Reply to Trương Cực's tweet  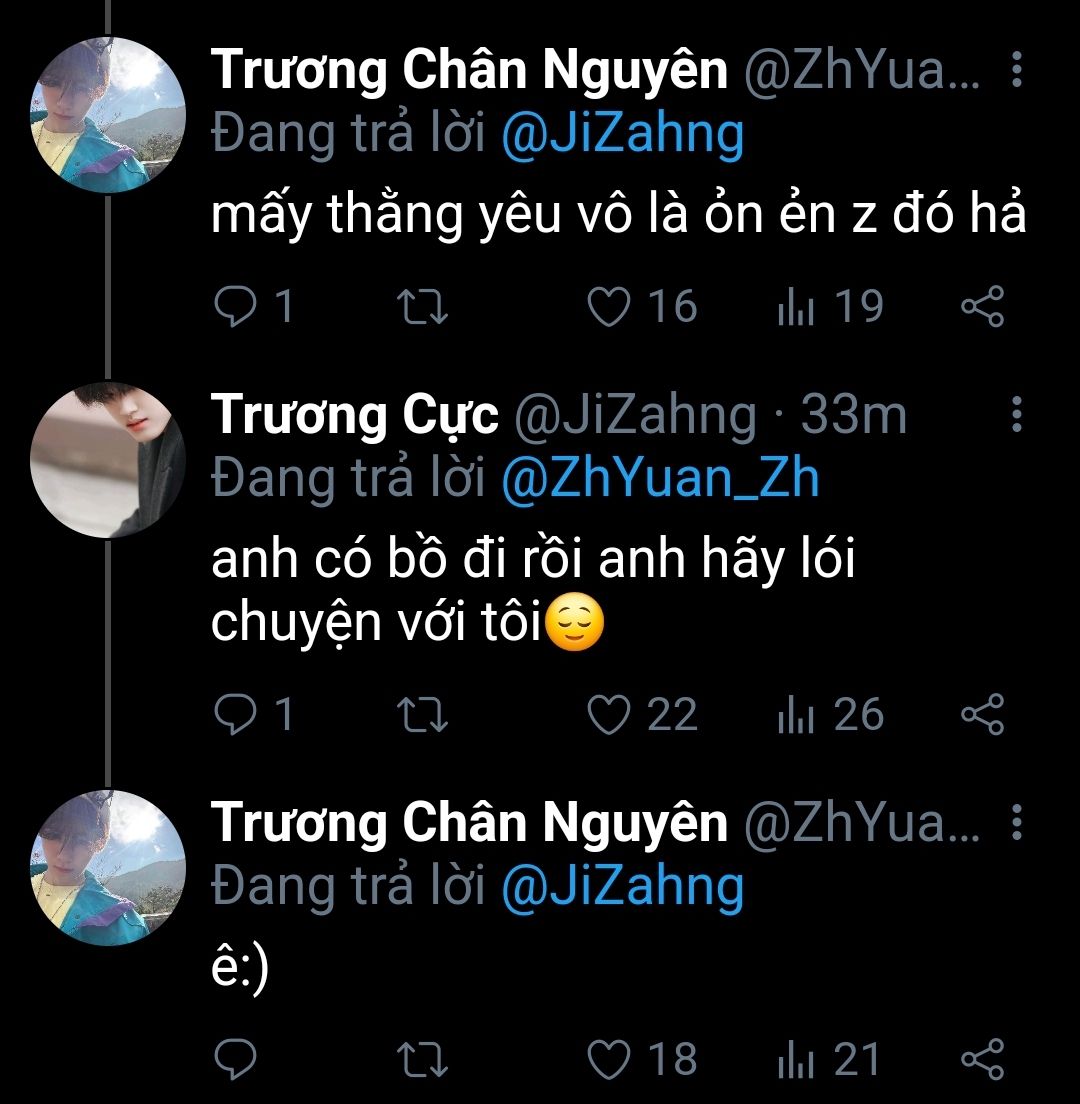[236, 714]
